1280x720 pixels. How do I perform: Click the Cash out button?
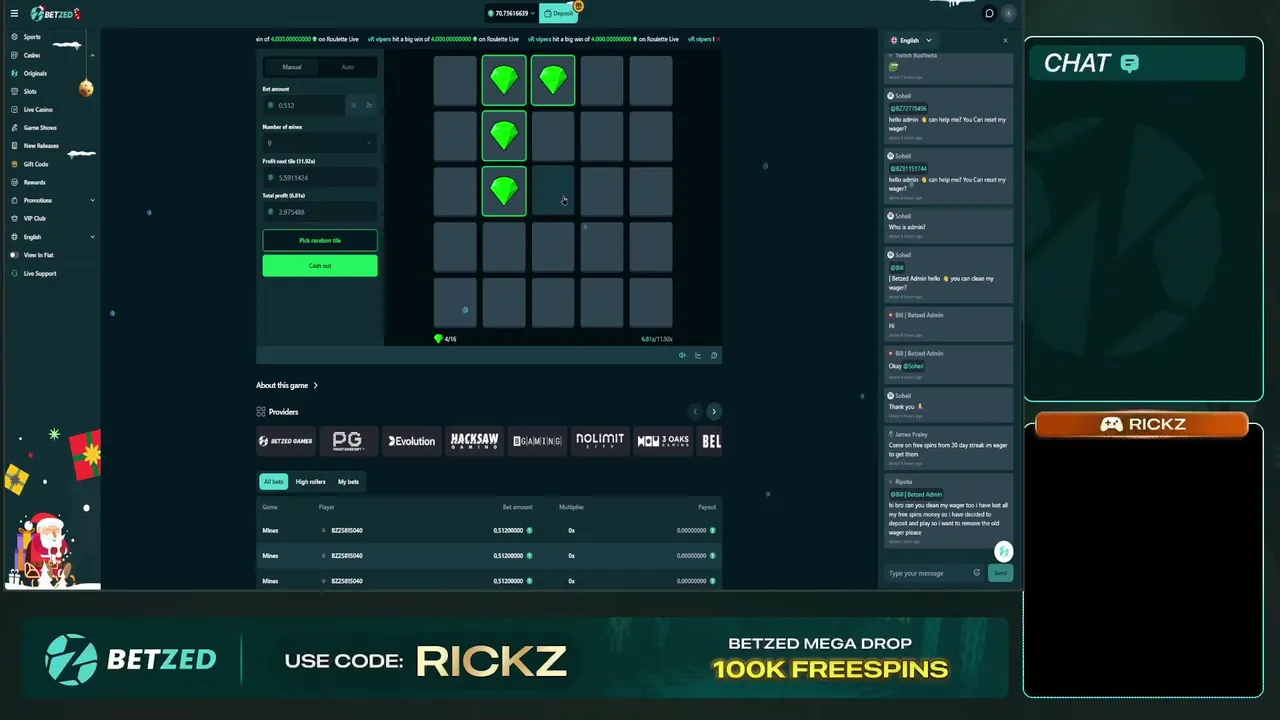point(320,265)
